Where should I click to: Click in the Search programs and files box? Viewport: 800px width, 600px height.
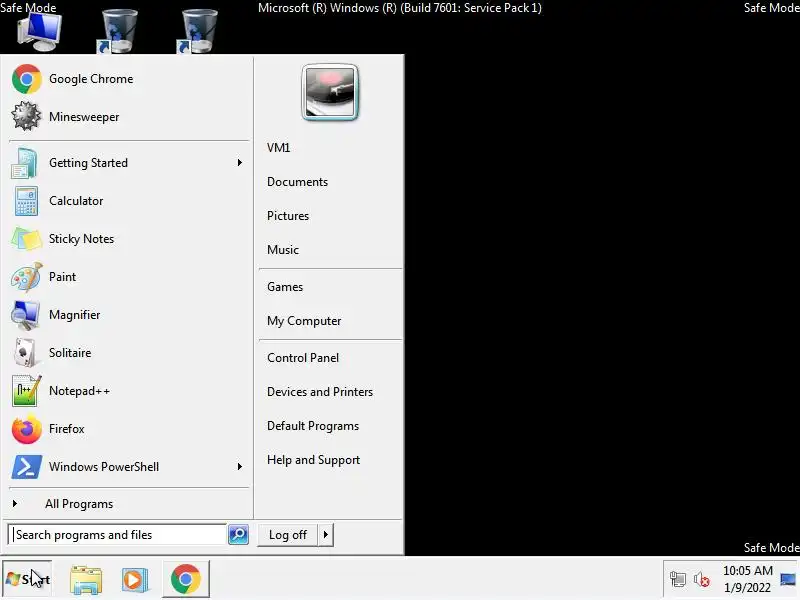117,535
